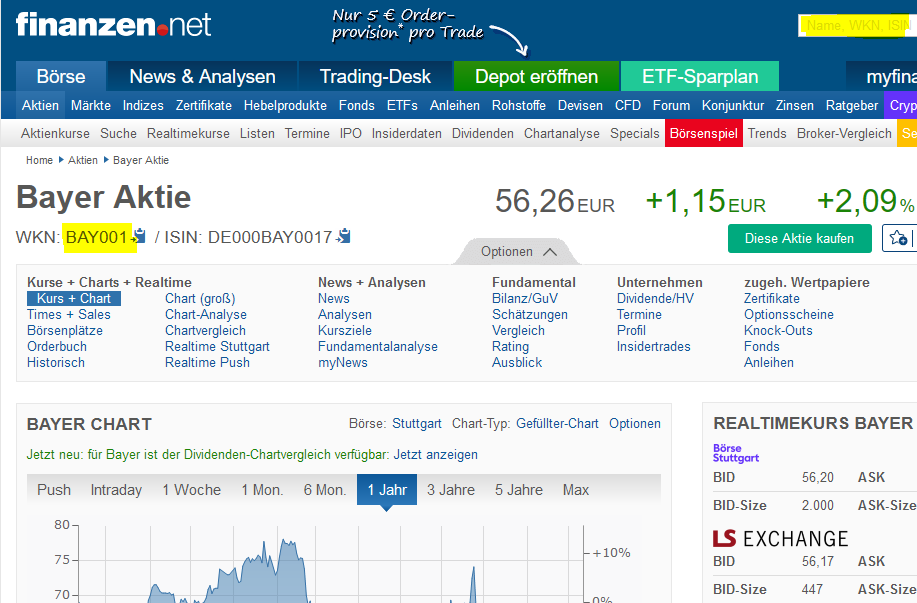This screenshot has height=603, width=917.
Task: Open Insidertrades link
Action: point(653,346)
